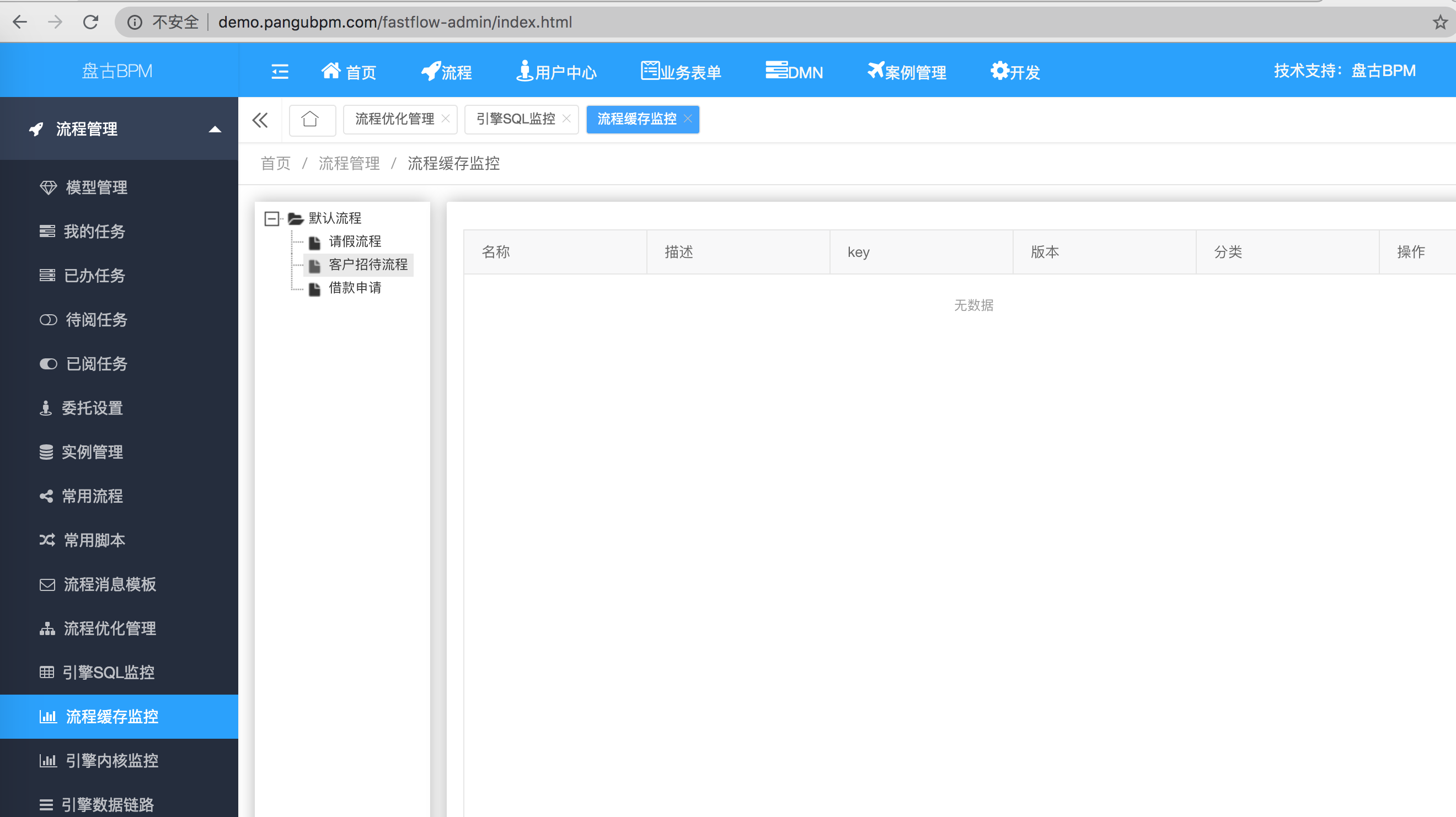Click the 流程管理 breadcrumb link
The height and width of the screenshot is (817, 1456).
point(349,164)
